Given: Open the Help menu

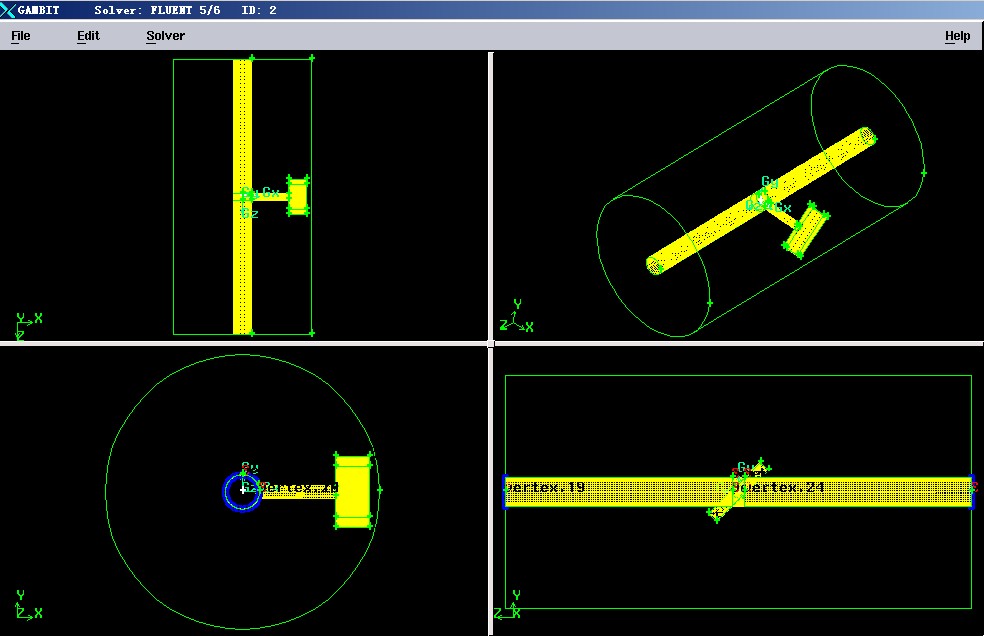Looking at the screenshot, I should (957, 36).
